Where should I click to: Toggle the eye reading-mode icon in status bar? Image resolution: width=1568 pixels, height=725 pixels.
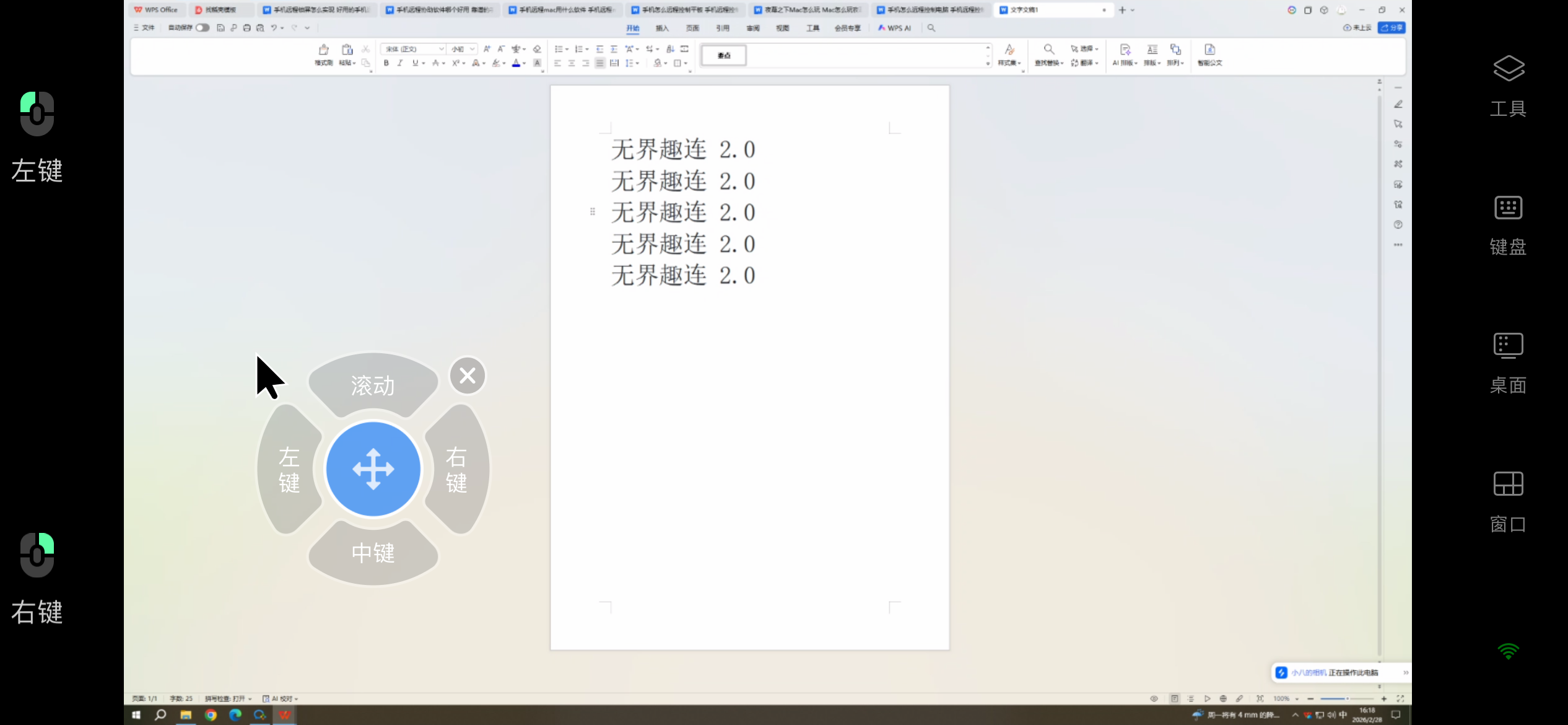(1154, 698)
